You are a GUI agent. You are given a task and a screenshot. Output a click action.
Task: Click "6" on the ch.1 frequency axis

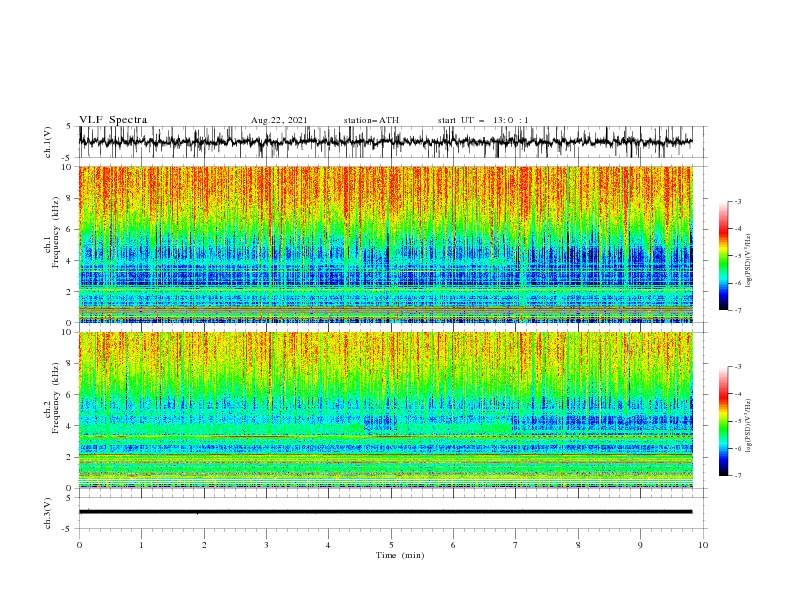(x=70, y=229)
